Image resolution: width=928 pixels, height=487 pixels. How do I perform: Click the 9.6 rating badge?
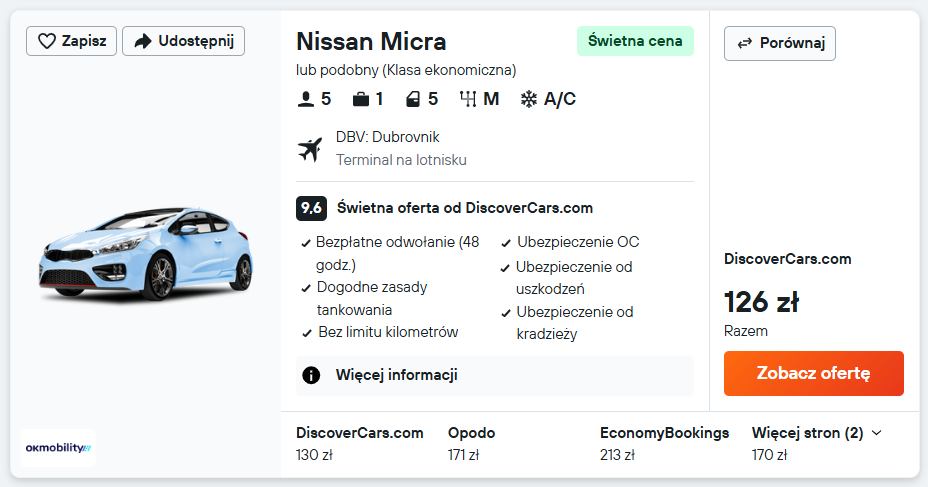coord(311,208)
